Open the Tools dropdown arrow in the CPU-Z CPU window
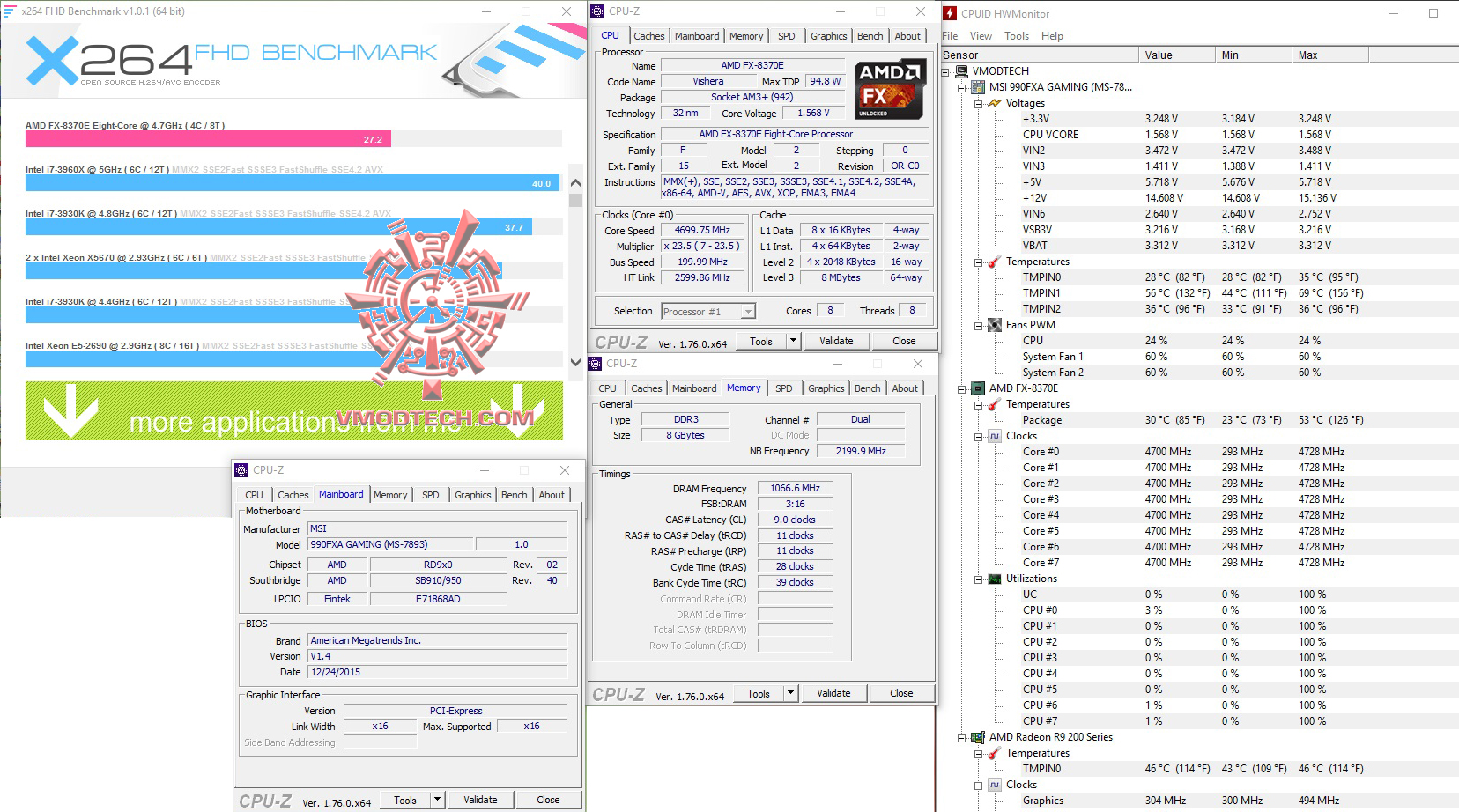 [793, 341]
